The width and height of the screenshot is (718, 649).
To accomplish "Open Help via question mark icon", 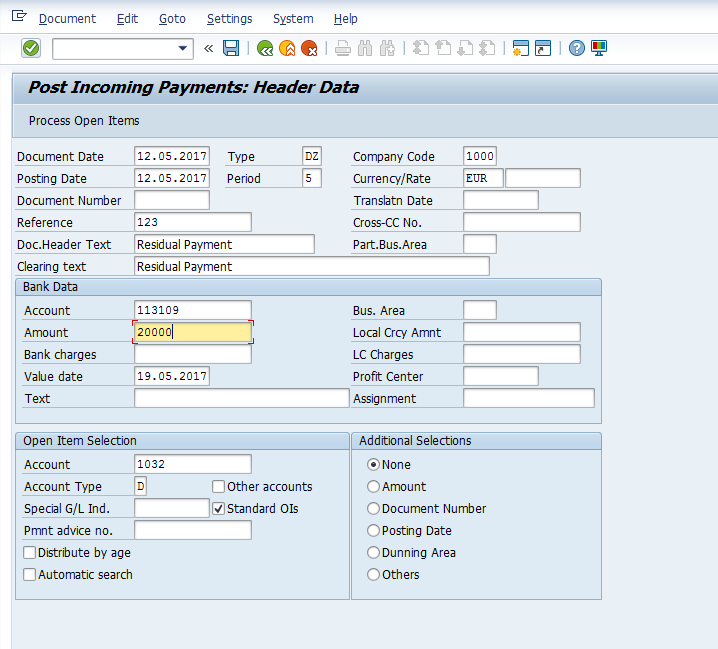I will pyautogui.click(x=577, y=48).
